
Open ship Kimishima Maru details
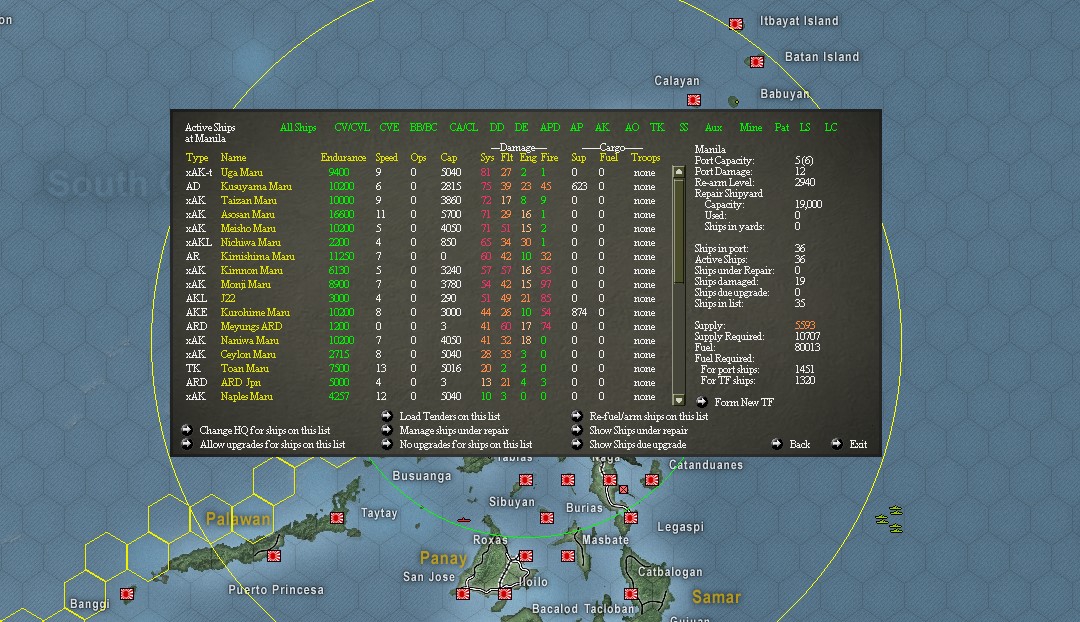point(258,256)
